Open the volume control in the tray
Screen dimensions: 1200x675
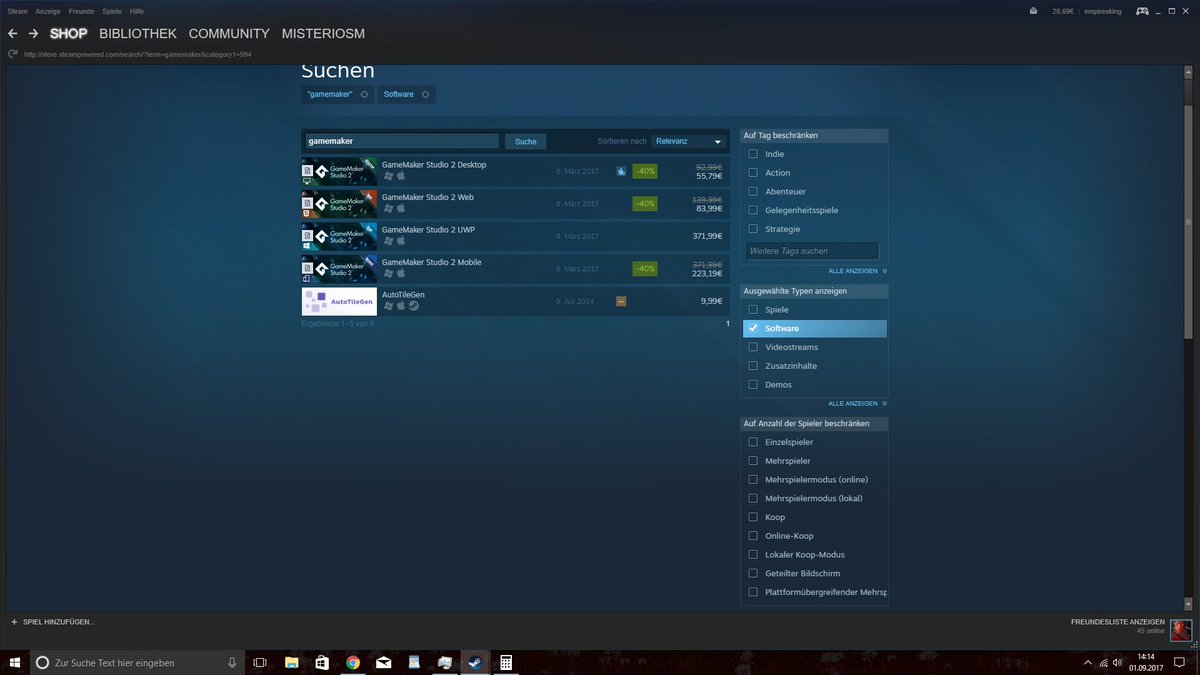(x=1117, y=662)
